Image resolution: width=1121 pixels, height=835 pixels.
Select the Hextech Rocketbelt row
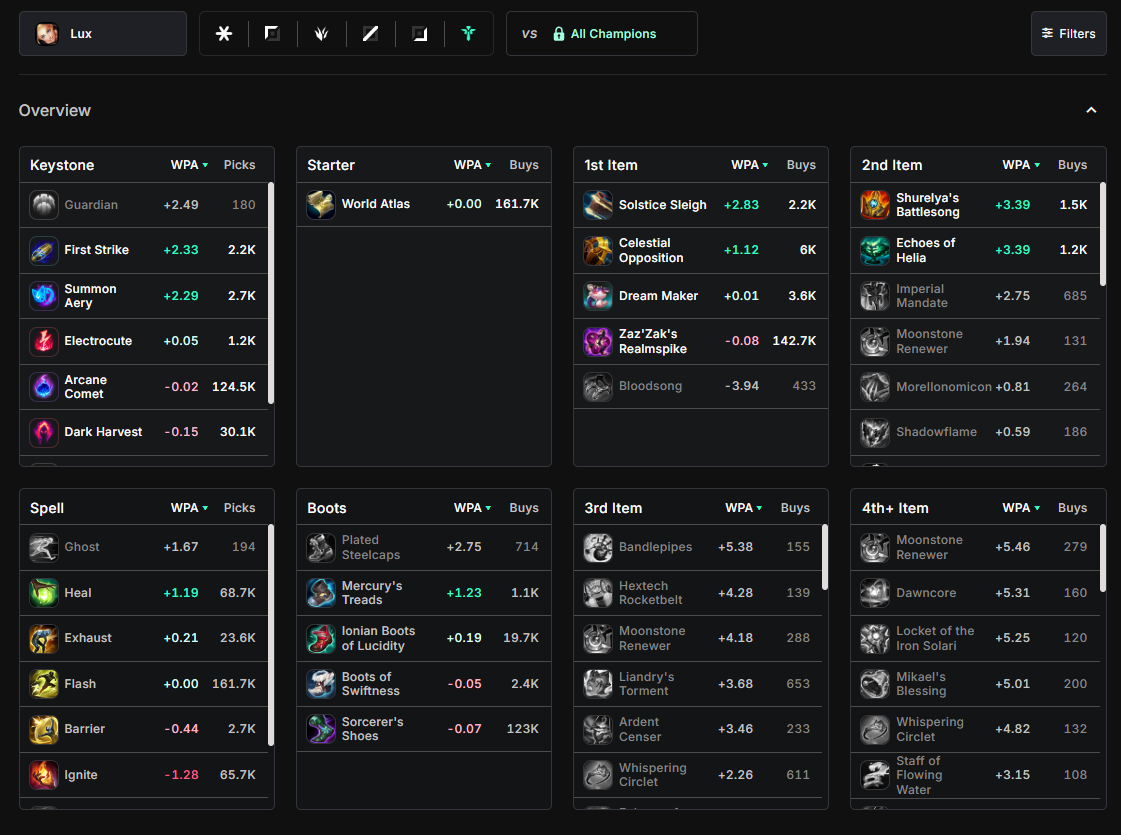click(698, 593)
